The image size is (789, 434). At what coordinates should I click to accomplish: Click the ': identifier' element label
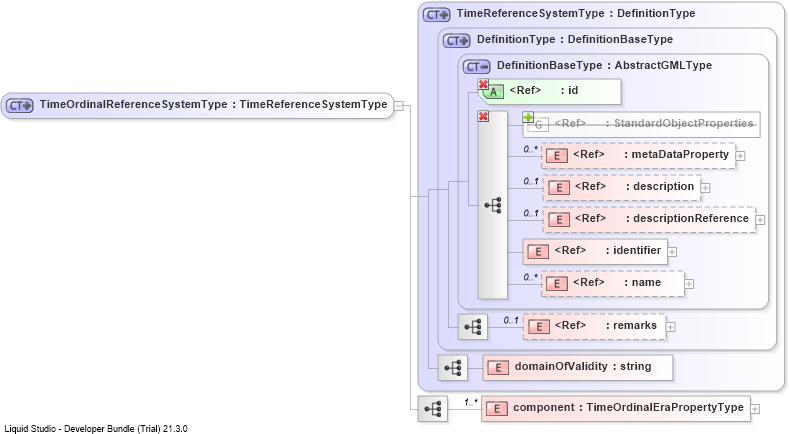click(634, 250)
